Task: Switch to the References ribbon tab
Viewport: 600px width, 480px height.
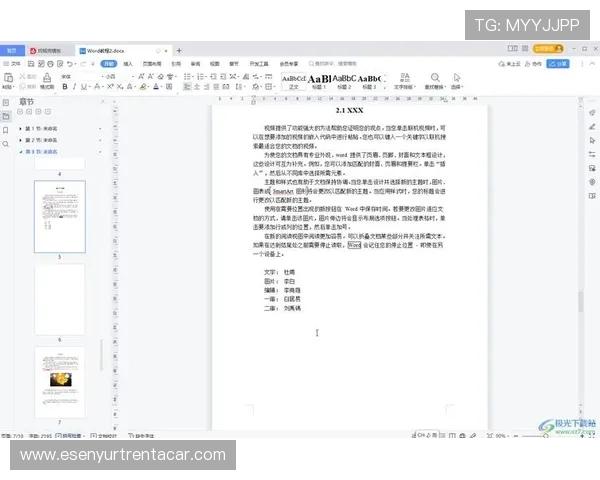Action: coord(176,64)
